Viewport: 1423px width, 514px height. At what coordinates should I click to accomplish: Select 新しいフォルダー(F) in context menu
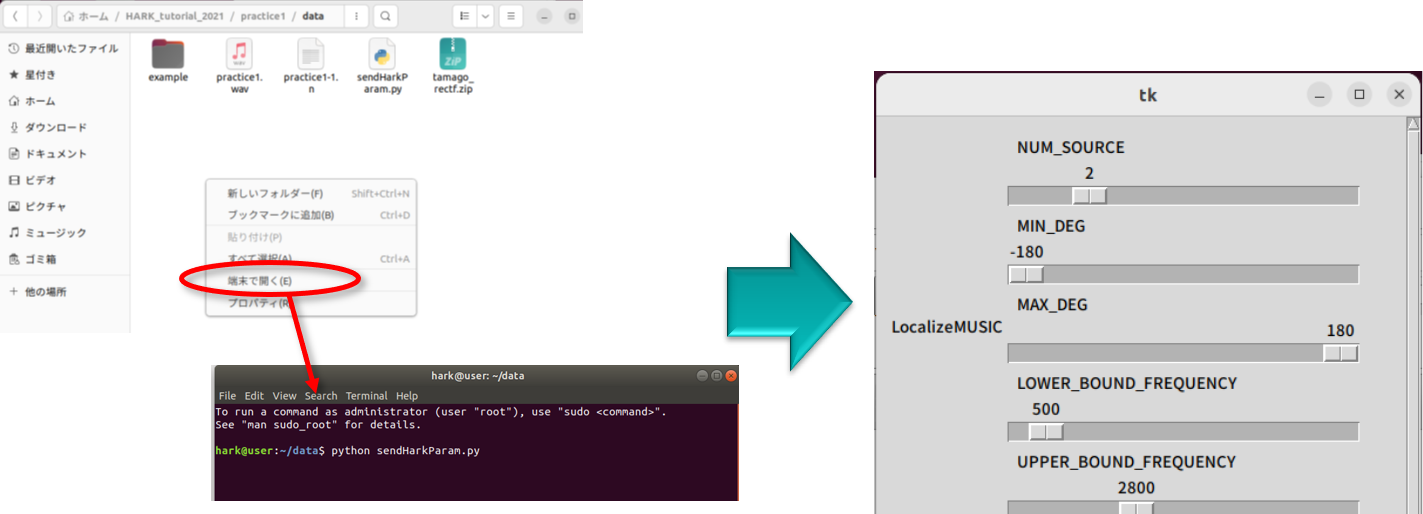click(x=274, y=193)
